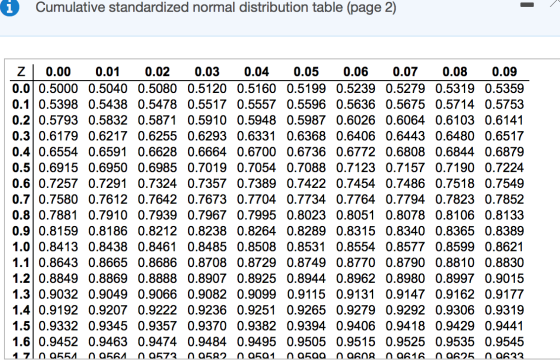Click the cell value 0.9495
This screenshot has width=560, height=363.
[256, 342]
